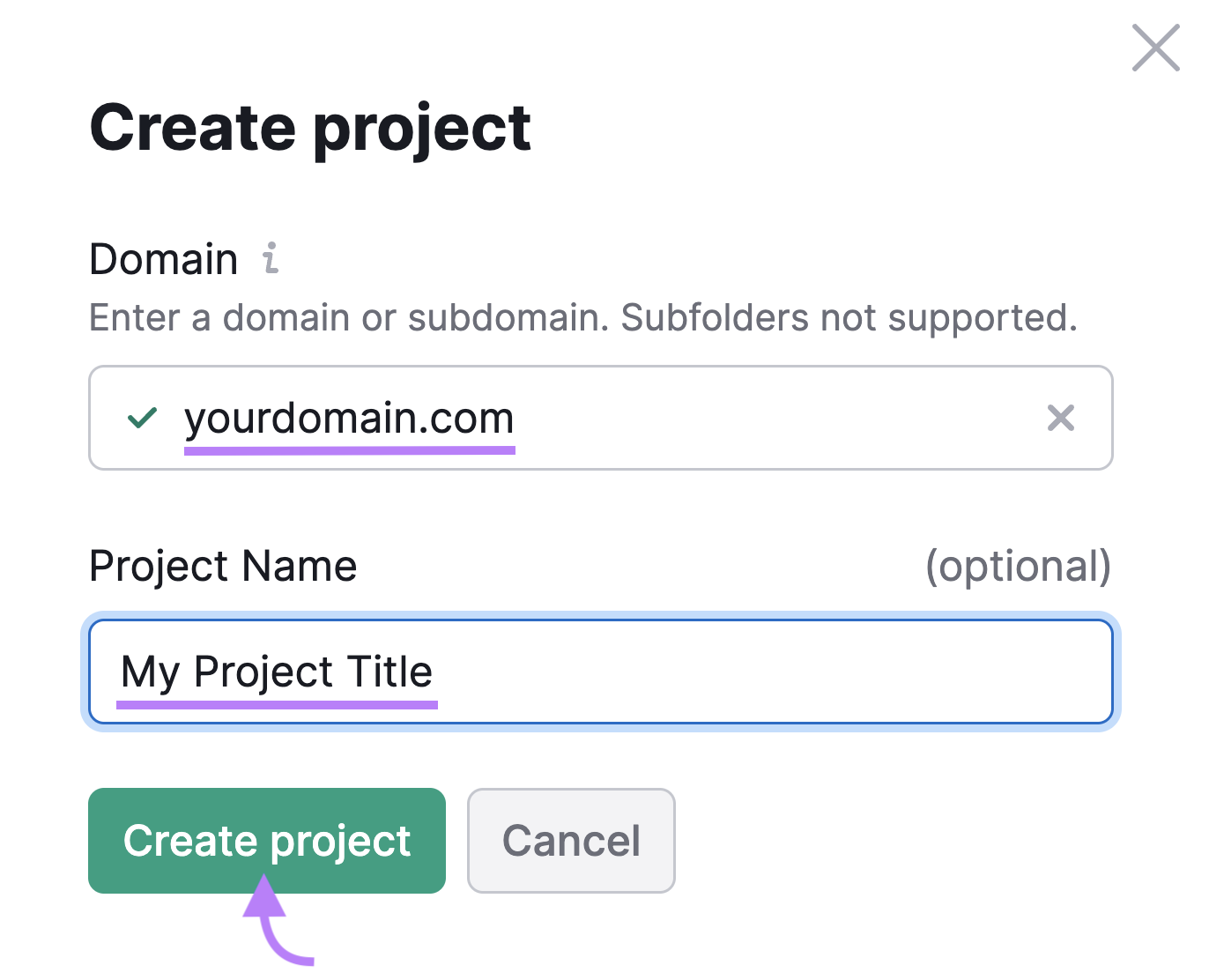
Task: Click the green Create project button
Action: [266, 841]
